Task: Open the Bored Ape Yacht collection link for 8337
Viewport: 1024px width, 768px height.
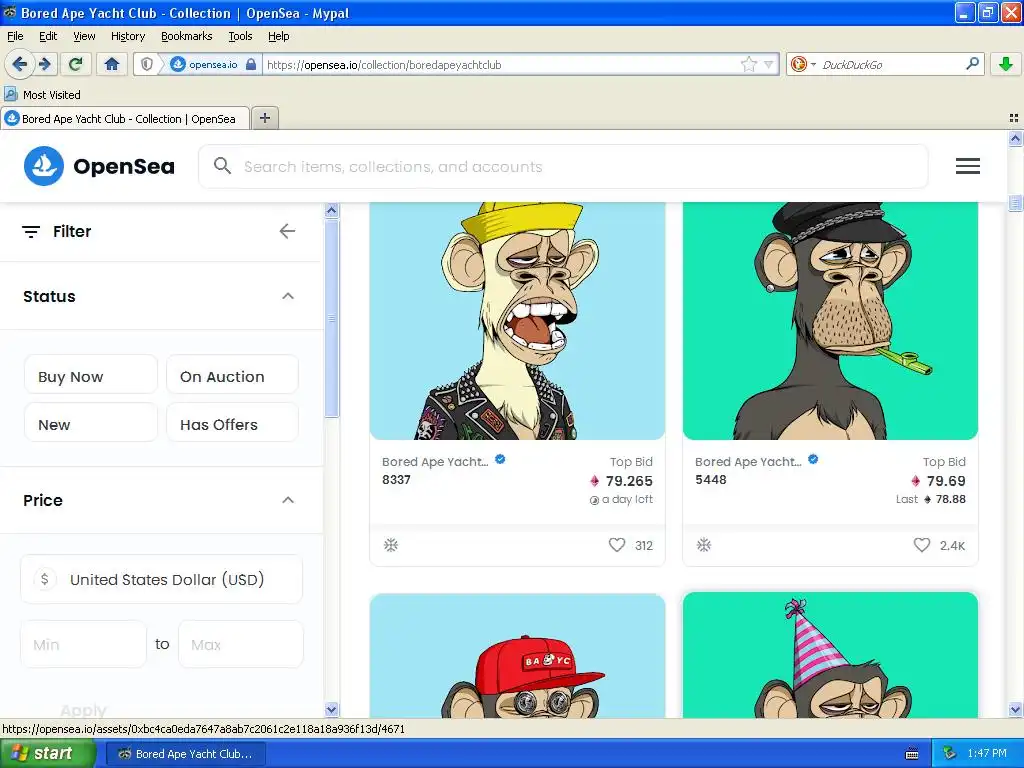Action: pyautogui.click(x=435, y=462)
